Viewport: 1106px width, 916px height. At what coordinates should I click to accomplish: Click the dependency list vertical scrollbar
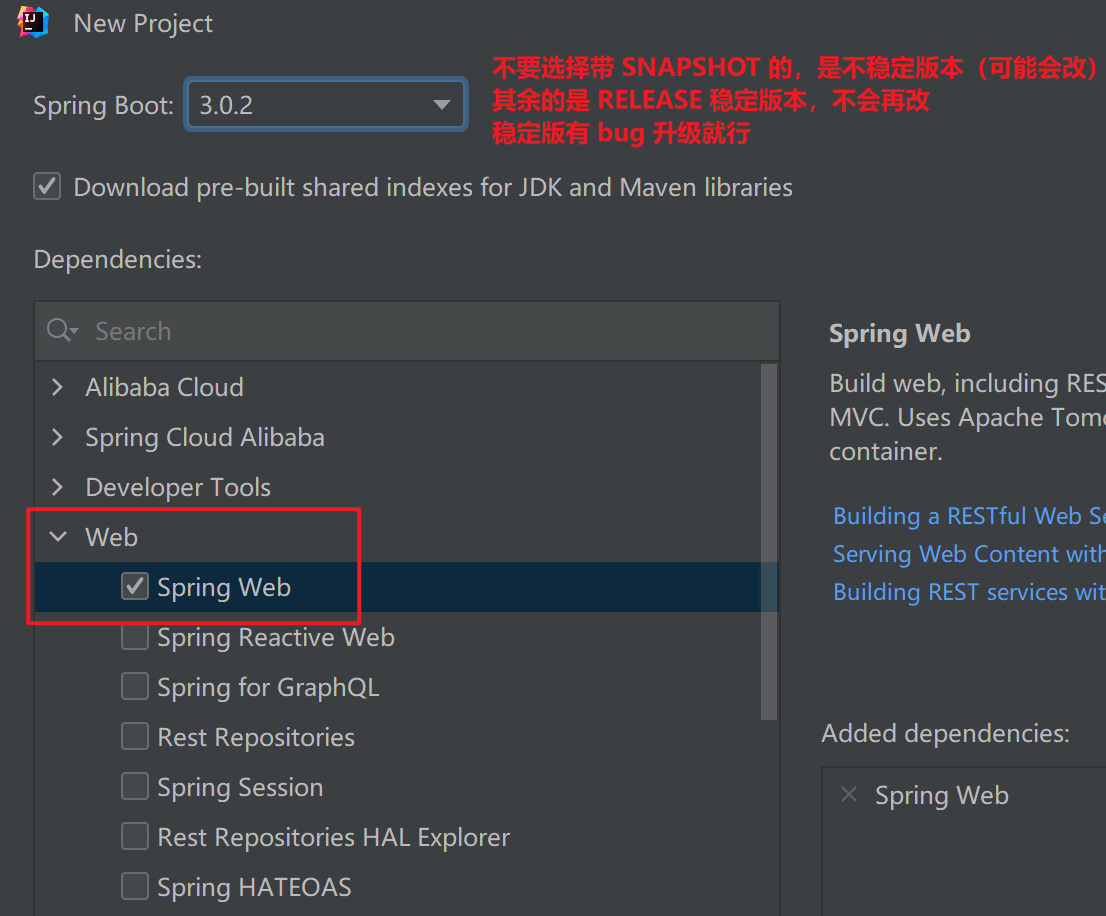769,542
